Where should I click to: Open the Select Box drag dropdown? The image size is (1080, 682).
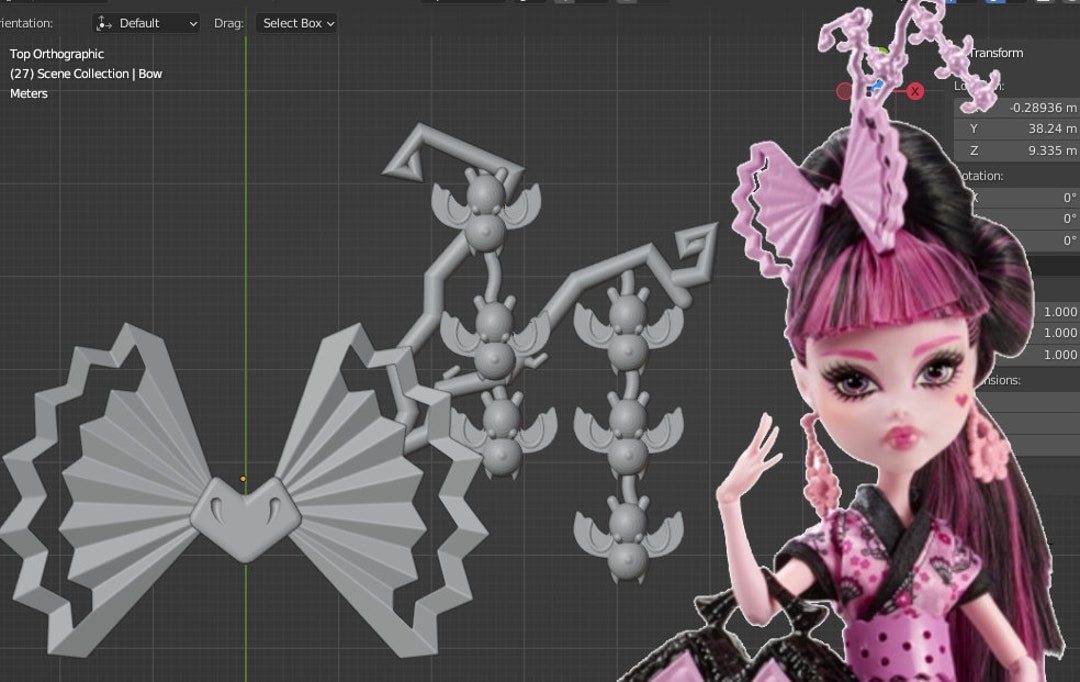(296, 23)
